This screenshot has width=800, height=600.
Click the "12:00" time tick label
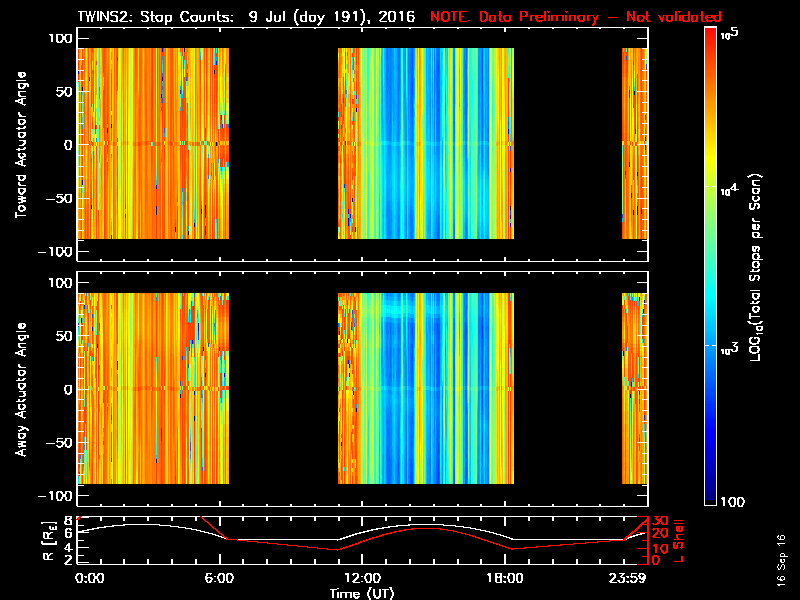(x=362, y=578)
